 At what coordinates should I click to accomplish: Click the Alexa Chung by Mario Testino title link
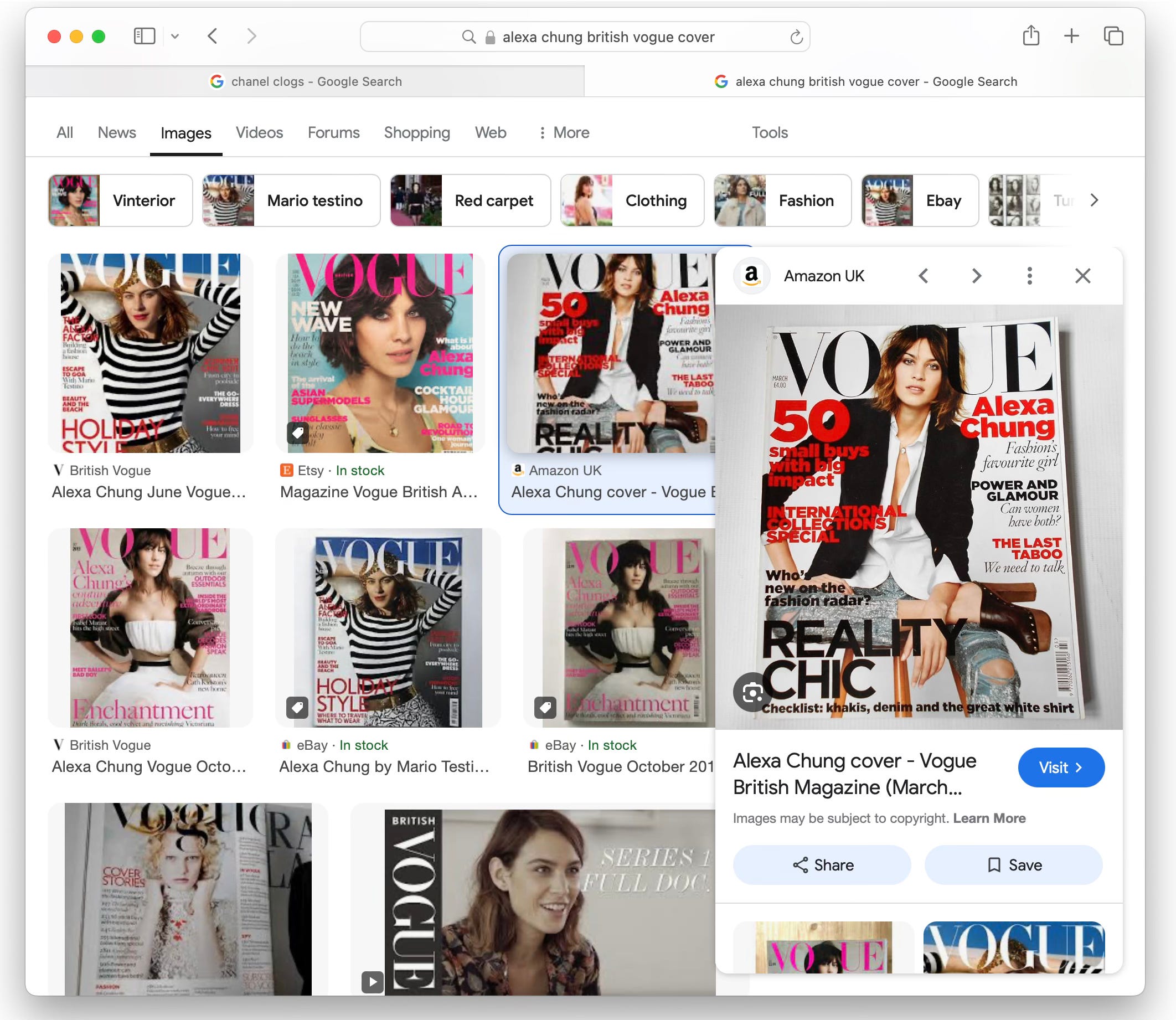(x=384, y=766)
